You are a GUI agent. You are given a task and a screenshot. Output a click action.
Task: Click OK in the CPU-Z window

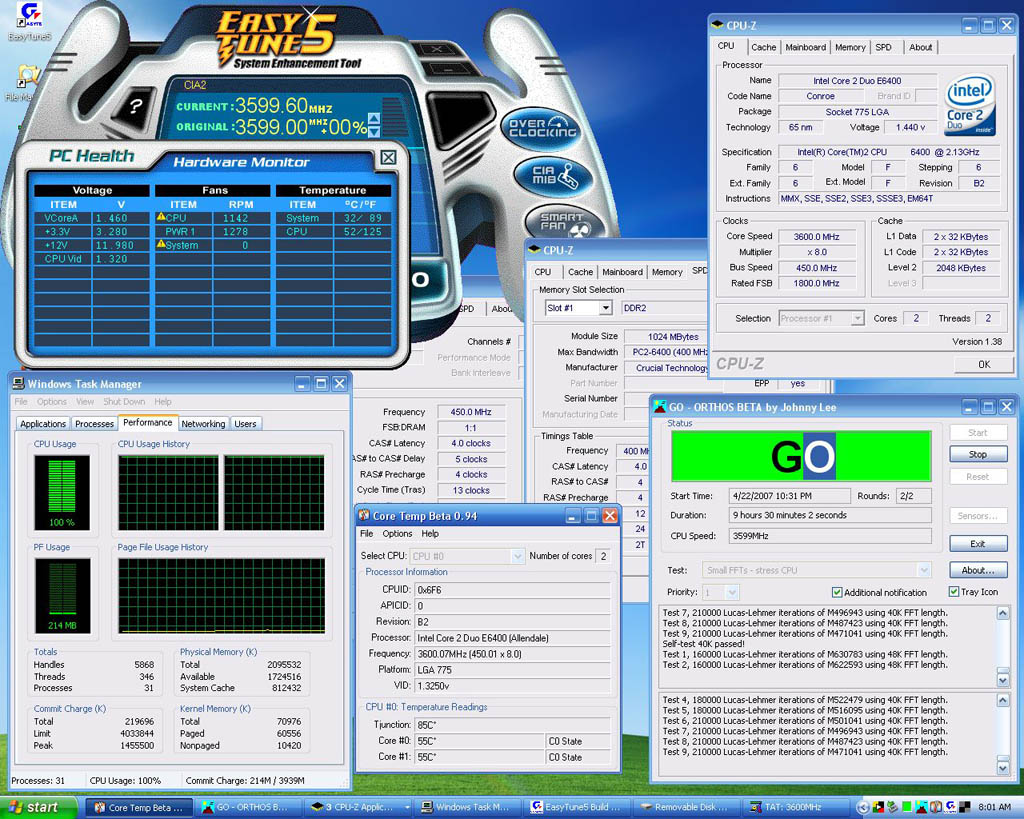983,364
